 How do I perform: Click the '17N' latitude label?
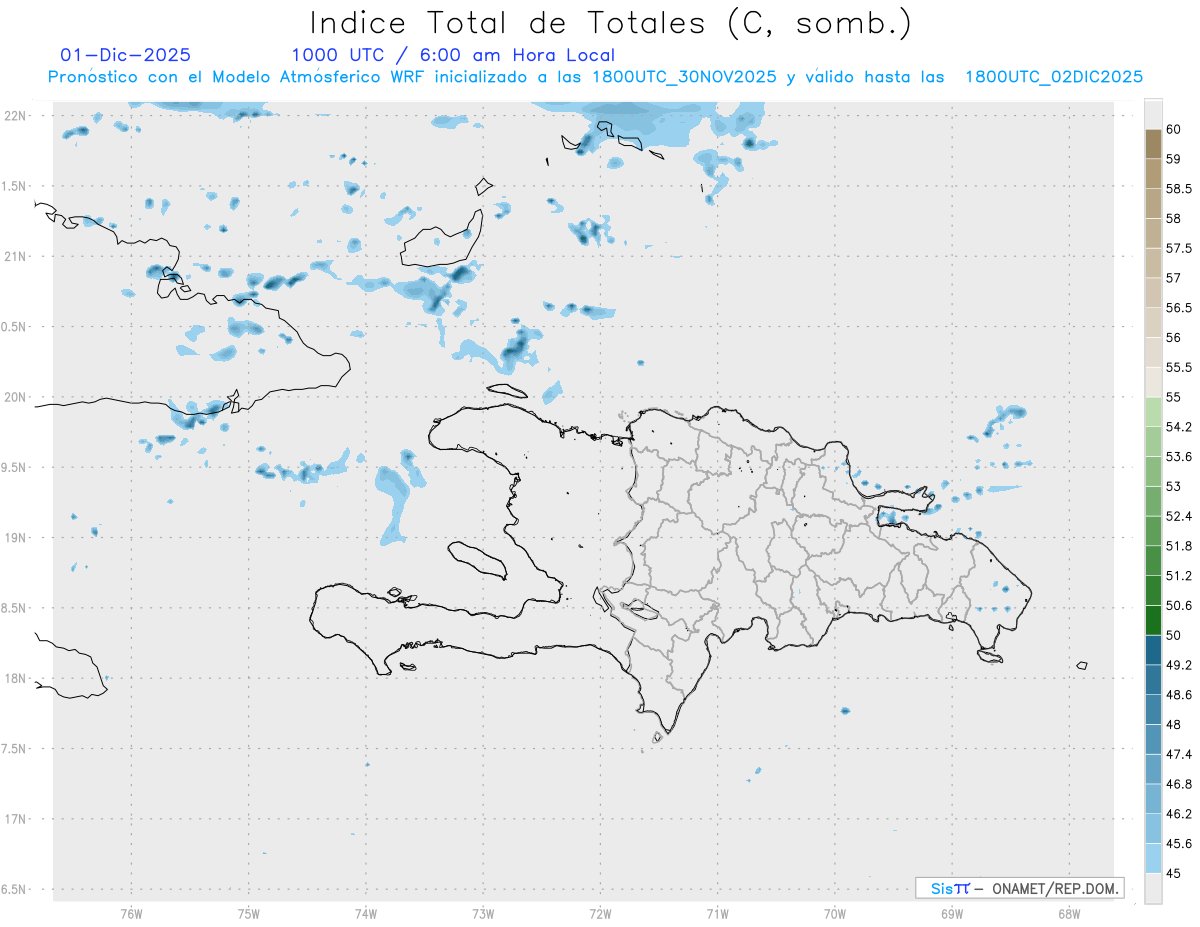click(15, 819)
